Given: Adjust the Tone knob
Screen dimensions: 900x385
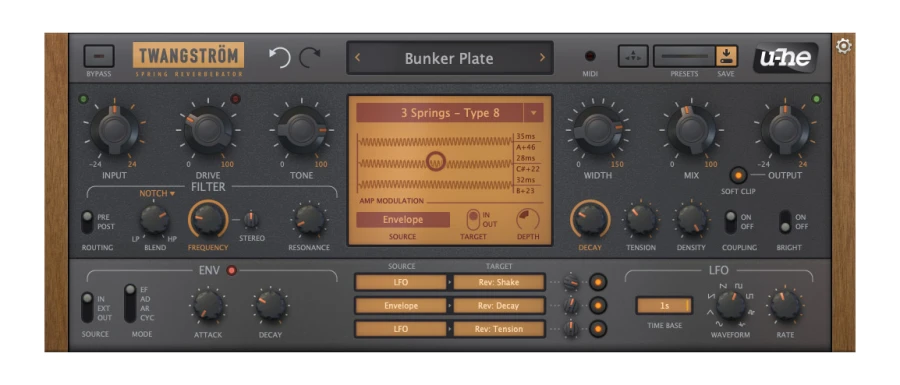Looking at the screenshot, I should click(302, 130).
